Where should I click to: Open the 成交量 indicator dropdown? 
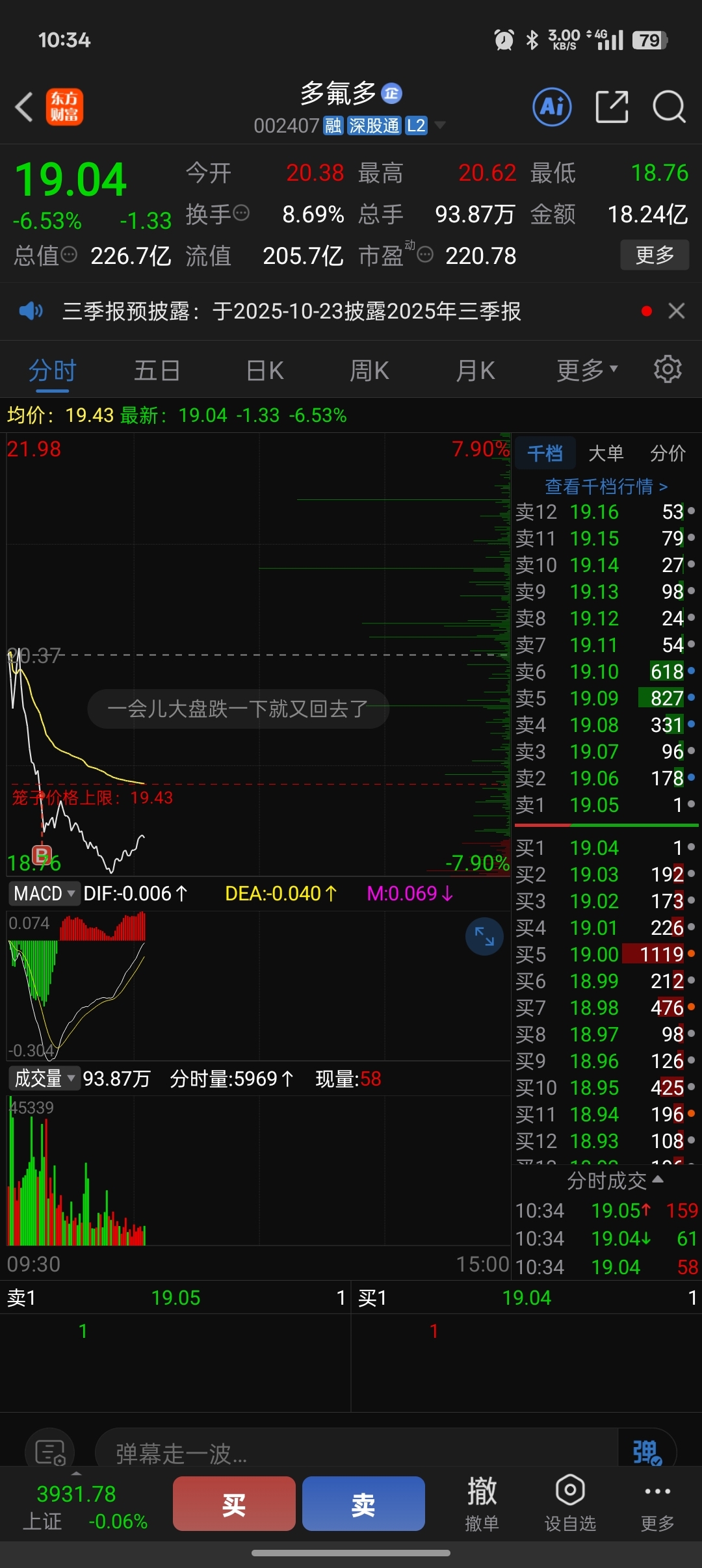pos(44,1078)
